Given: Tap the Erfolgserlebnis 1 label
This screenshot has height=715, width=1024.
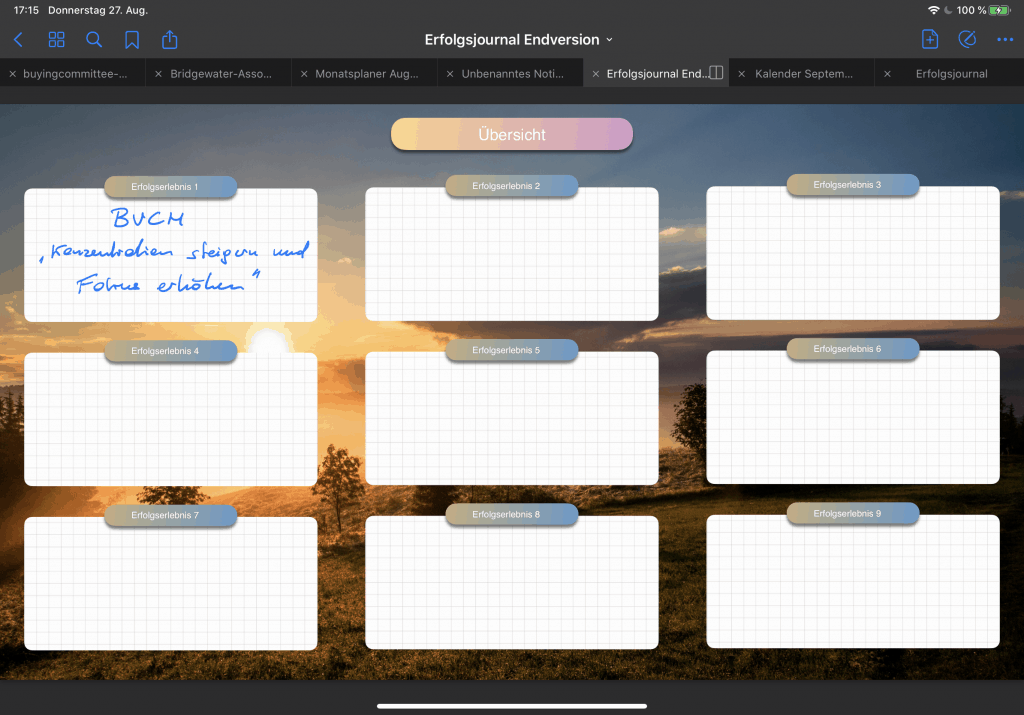Looking at the screenshot, I should pos(170,187).
